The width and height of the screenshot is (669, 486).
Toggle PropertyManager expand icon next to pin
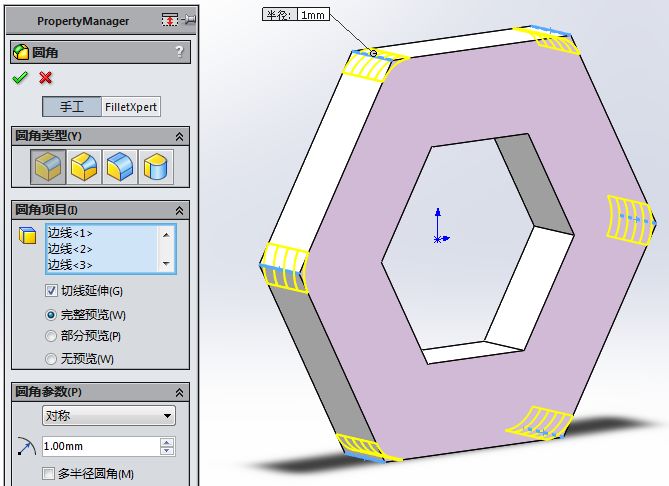169,20
